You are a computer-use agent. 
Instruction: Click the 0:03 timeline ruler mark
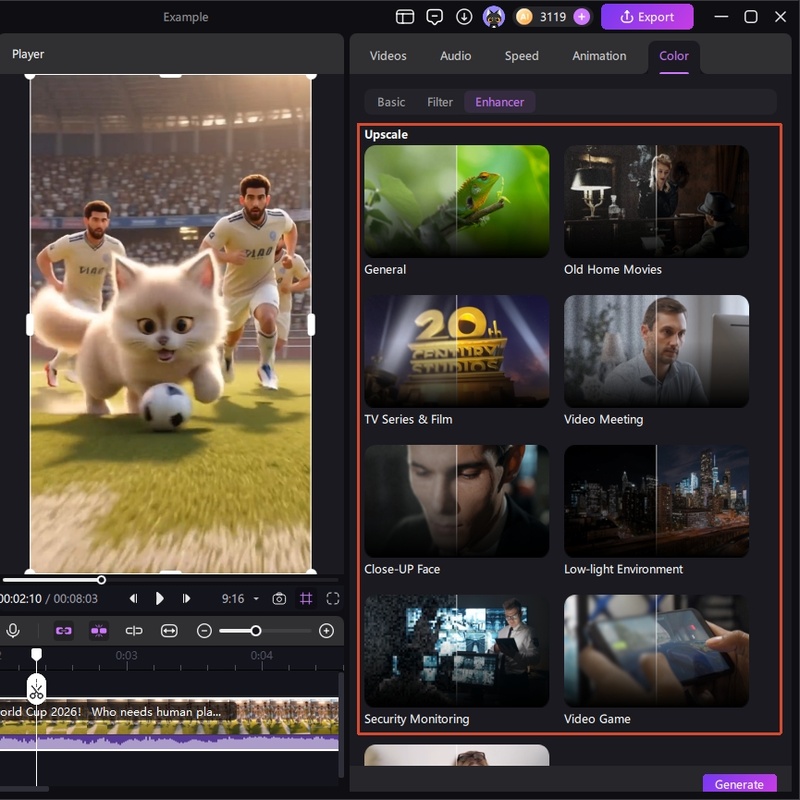(126, 655)
